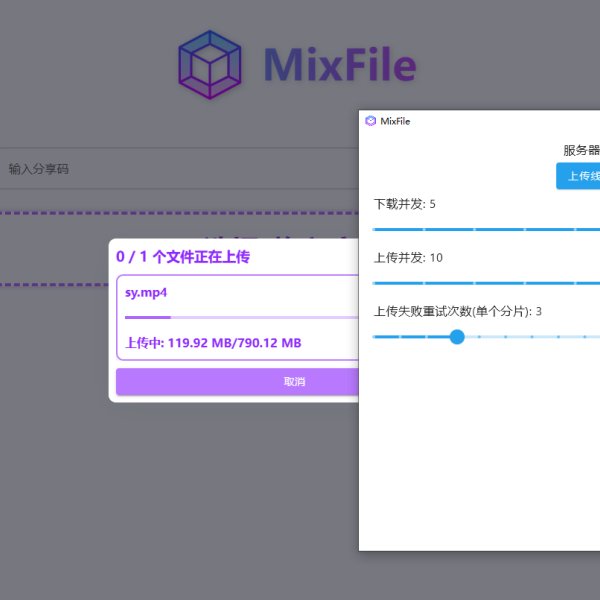Click the 0 / 1 个文件正在上传 heading

(183, 257)
